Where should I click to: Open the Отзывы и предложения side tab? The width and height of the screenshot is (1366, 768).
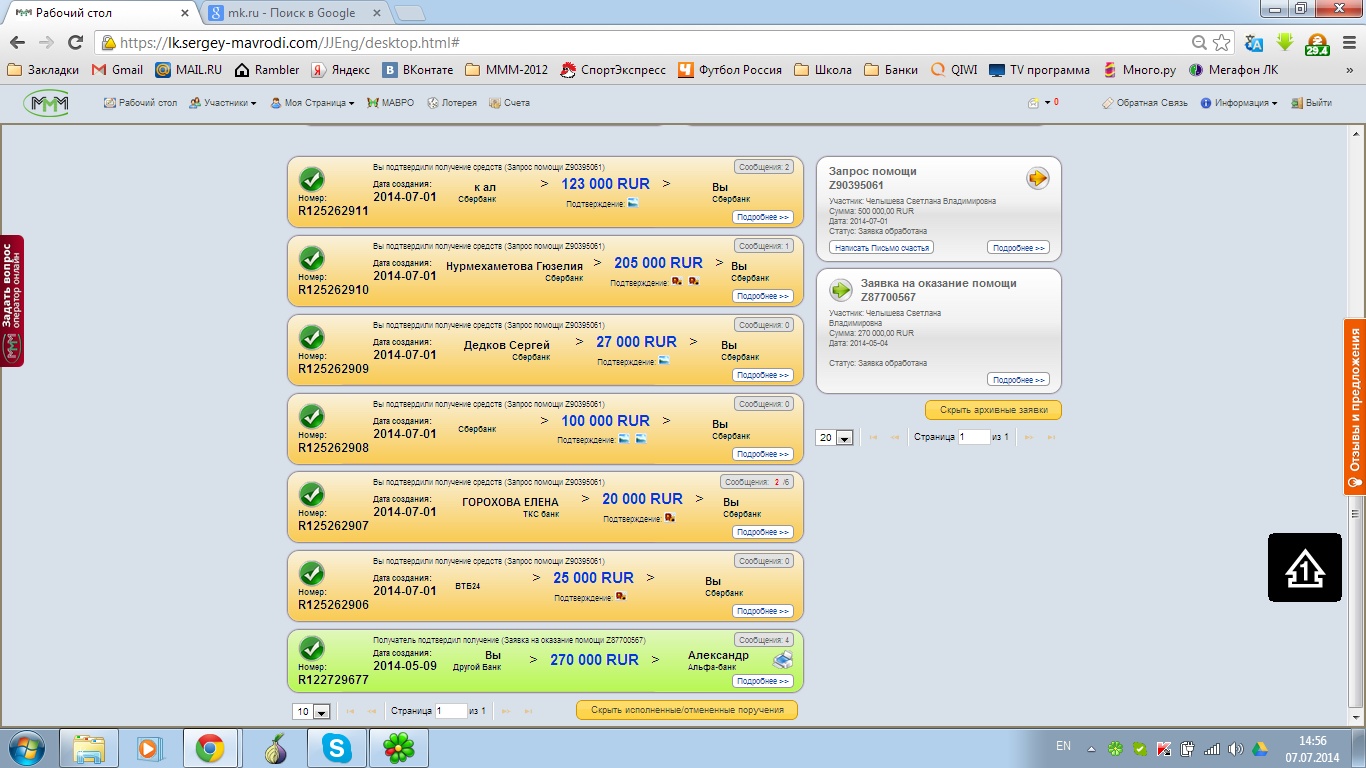[x=1355, y=406]
